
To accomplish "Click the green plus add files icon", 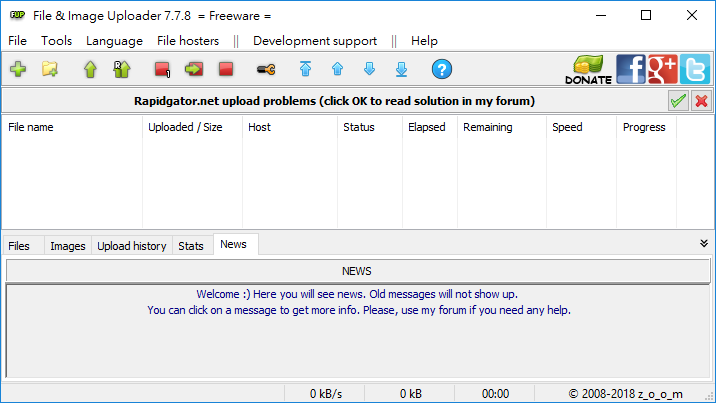I will tap(18, 69).
